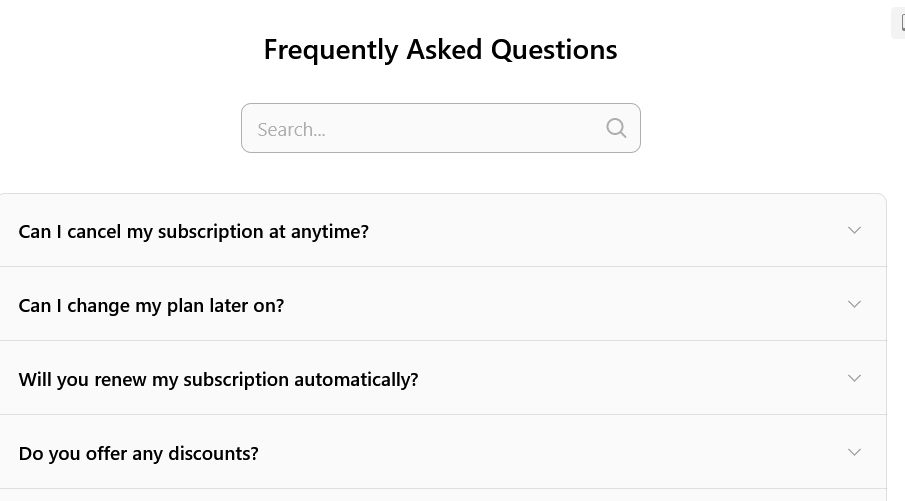905x501 pixels.
Task: Open the change plan FAQ question text
Action: point(151,305)
